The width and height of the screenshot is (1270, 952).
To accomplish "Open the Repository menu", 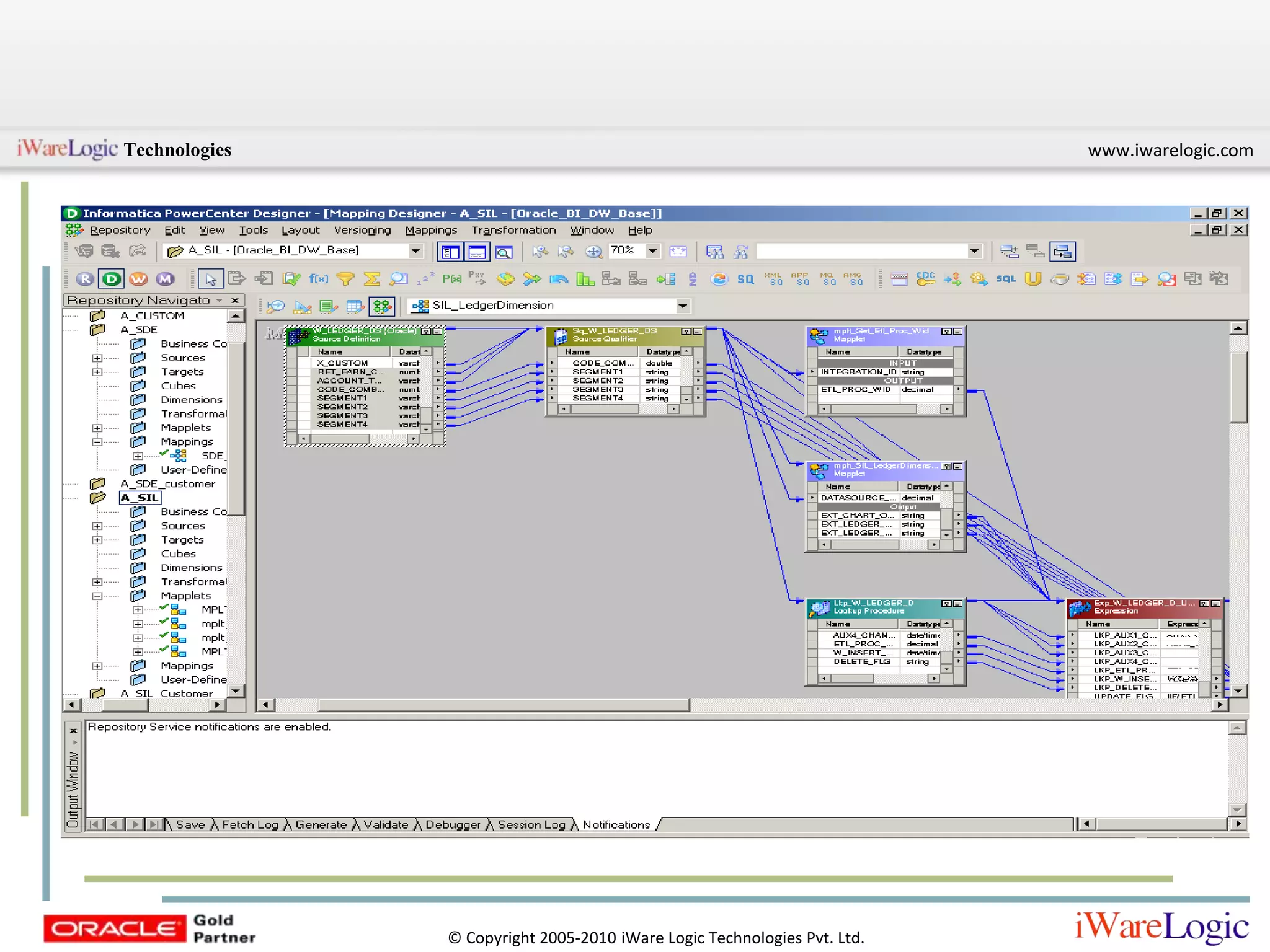I will click(x=120, y=231).
